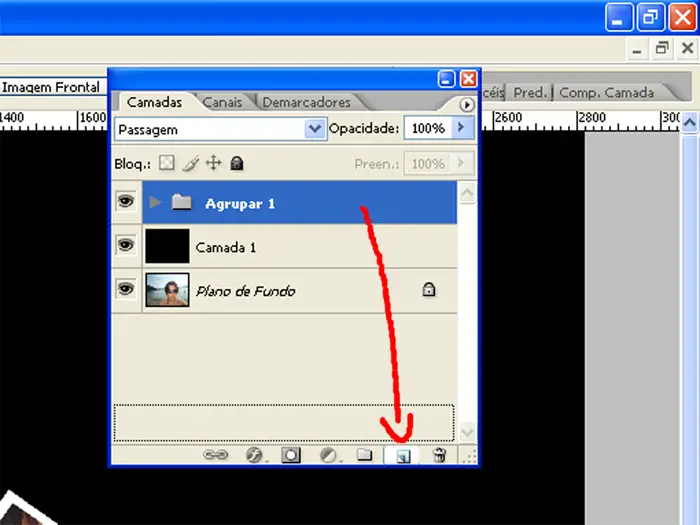
Task: Toggle lock all padlock icon
Action: click(236, 163)
